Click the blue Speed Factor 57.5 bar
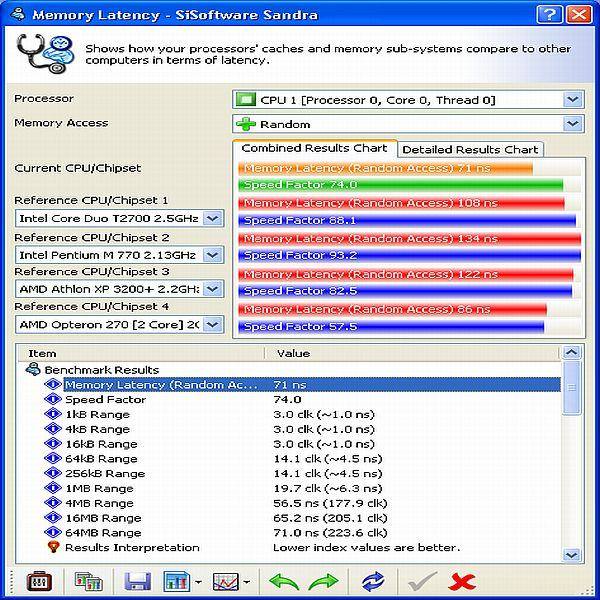600x600 pixels. (391, 326)
